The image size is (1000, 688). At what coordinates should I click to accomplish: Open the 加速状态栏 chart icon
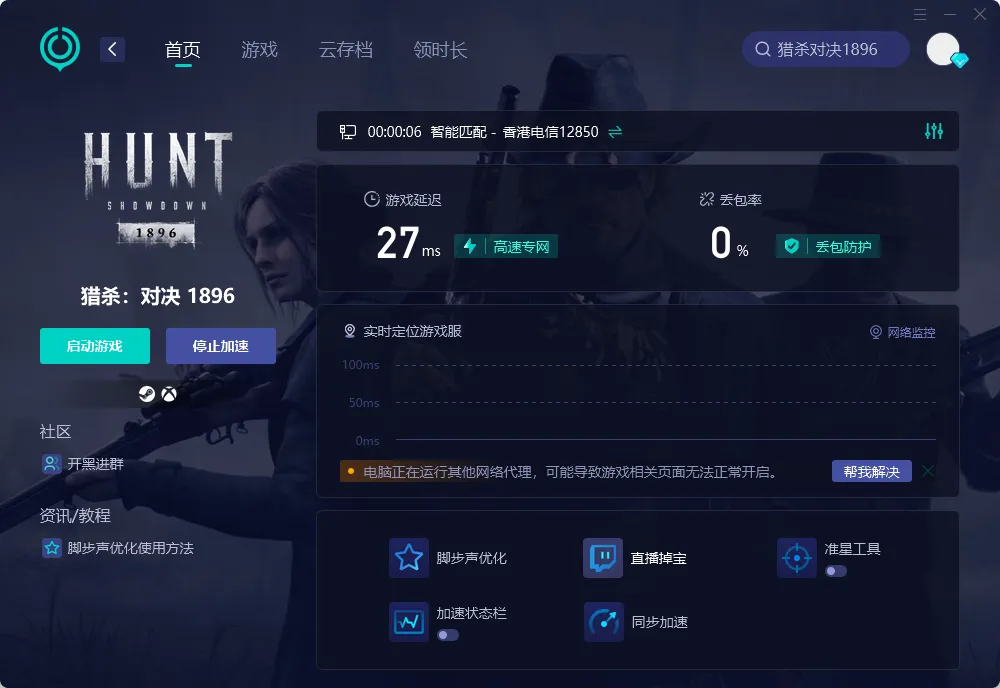click(x=409, y=622)
